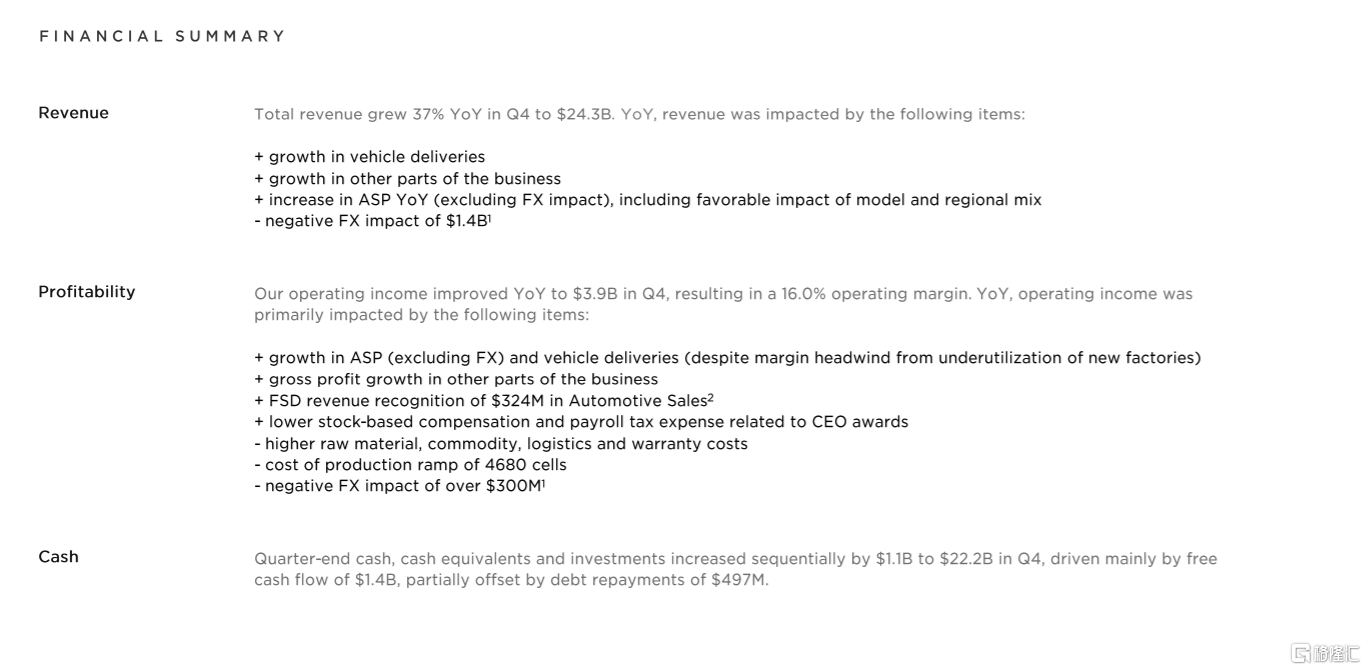The height and width of the screenshot is (670, 1366).
Task: Click the increase in ASP YoY line
Action: 648,200
